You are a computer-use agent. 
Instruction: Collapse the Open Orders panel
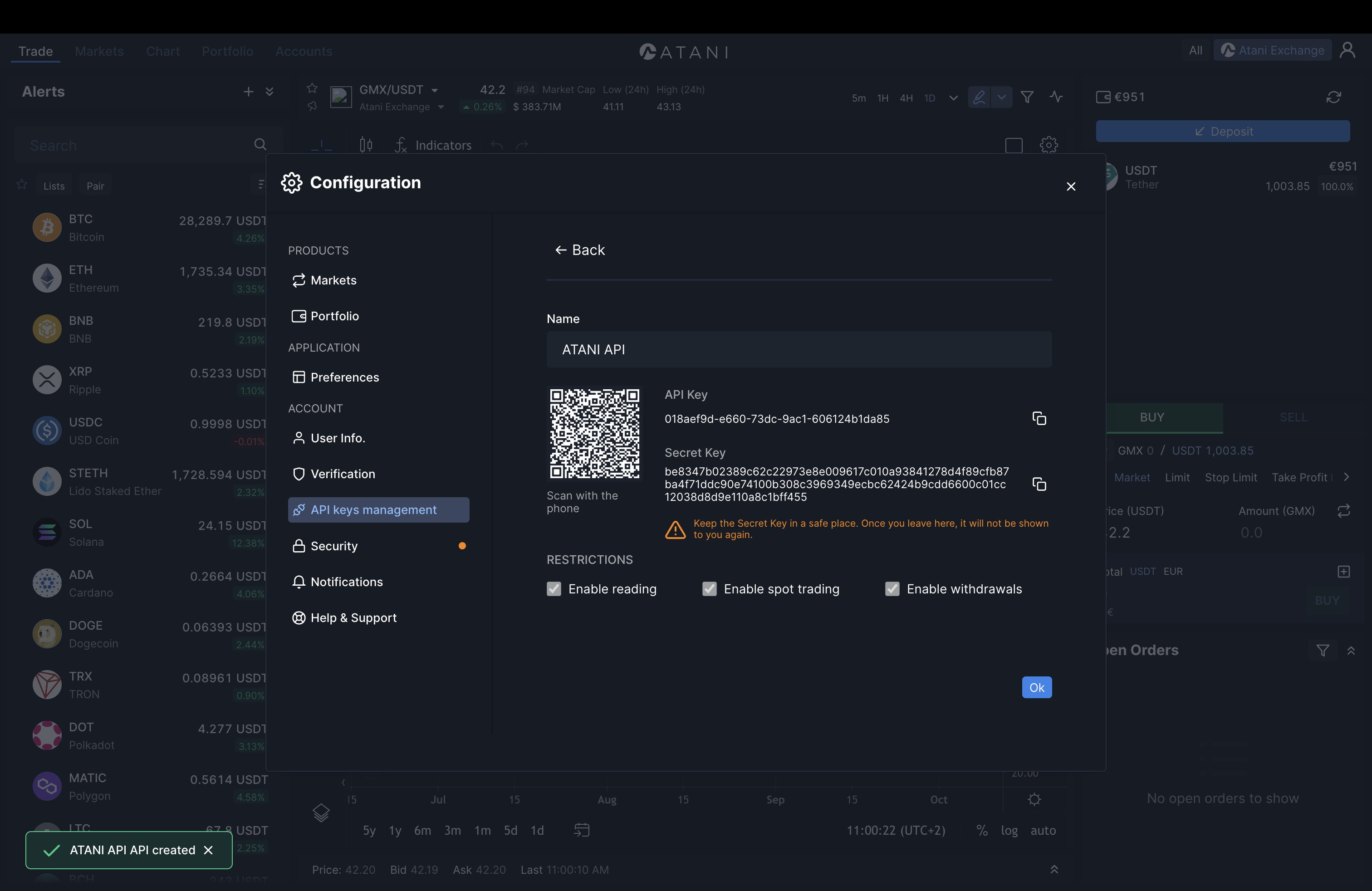click(x=1351, y=650)
